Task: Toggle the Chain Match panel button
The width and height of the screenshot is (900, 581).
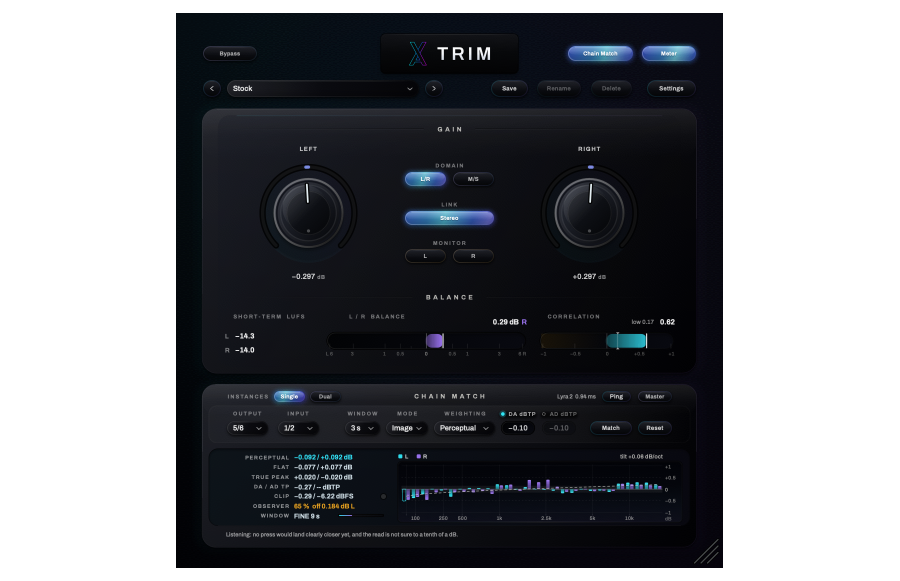Action: (600, 53)
